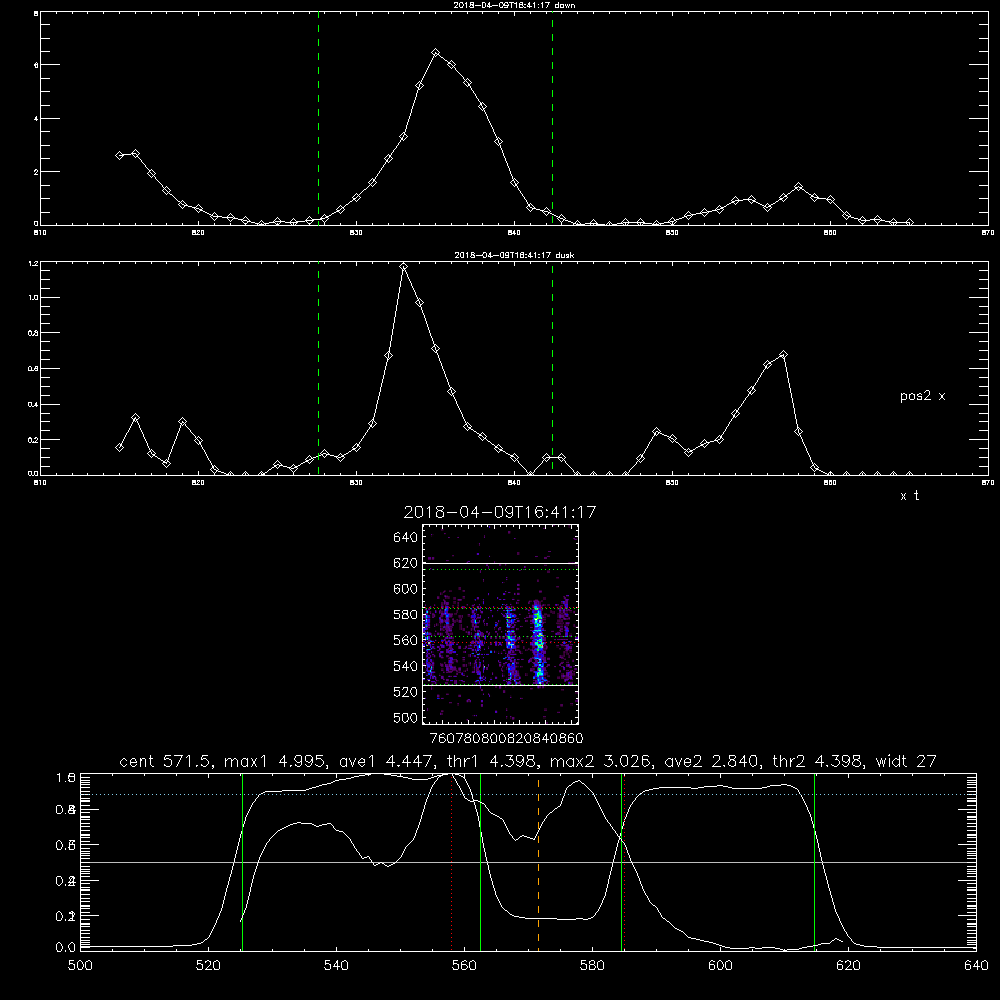Click the '2018-04-09T16:41:17 dawn' plot title
1000x1000 pixels.
514,5
